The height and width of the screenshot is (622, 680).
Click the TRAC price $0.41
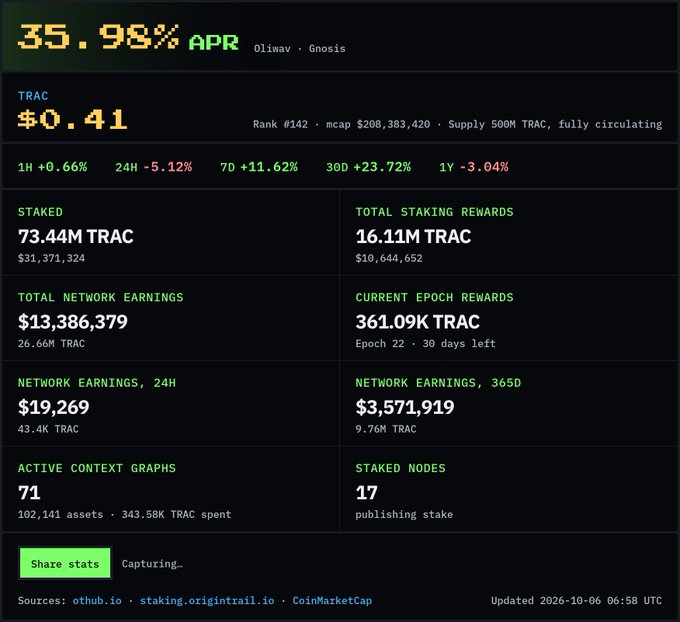pyautogui.click(x=72, y=119)
